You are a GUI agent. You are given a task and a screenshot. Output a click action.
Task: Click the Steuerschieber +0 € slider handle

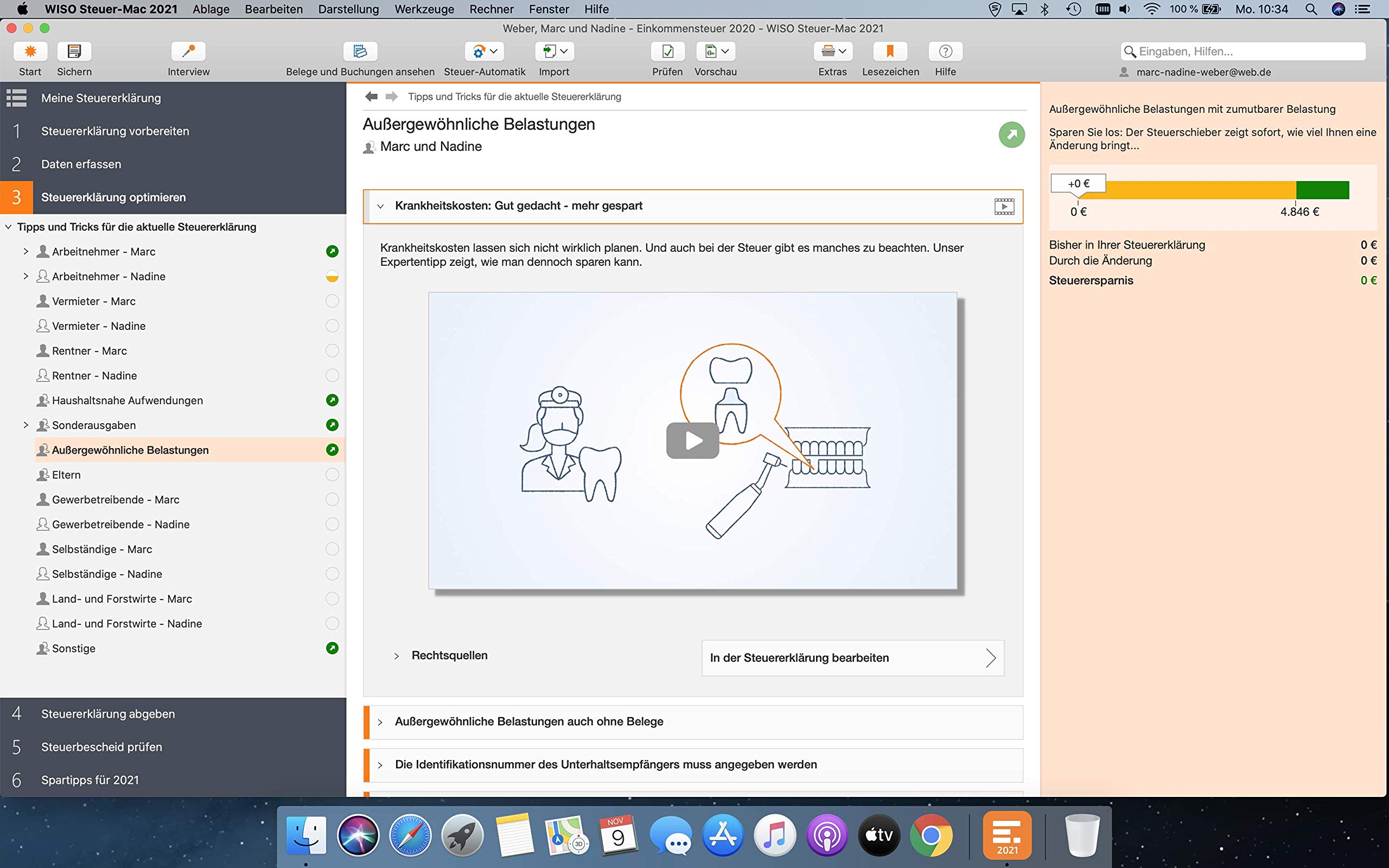pos(1078,184)
